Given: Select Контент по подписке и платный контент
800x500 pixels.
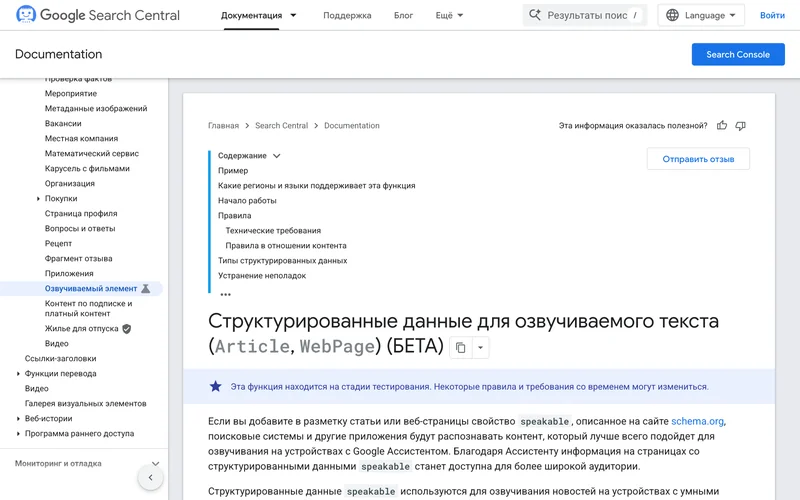Looking at the screenshot, I should pos(88,309).
